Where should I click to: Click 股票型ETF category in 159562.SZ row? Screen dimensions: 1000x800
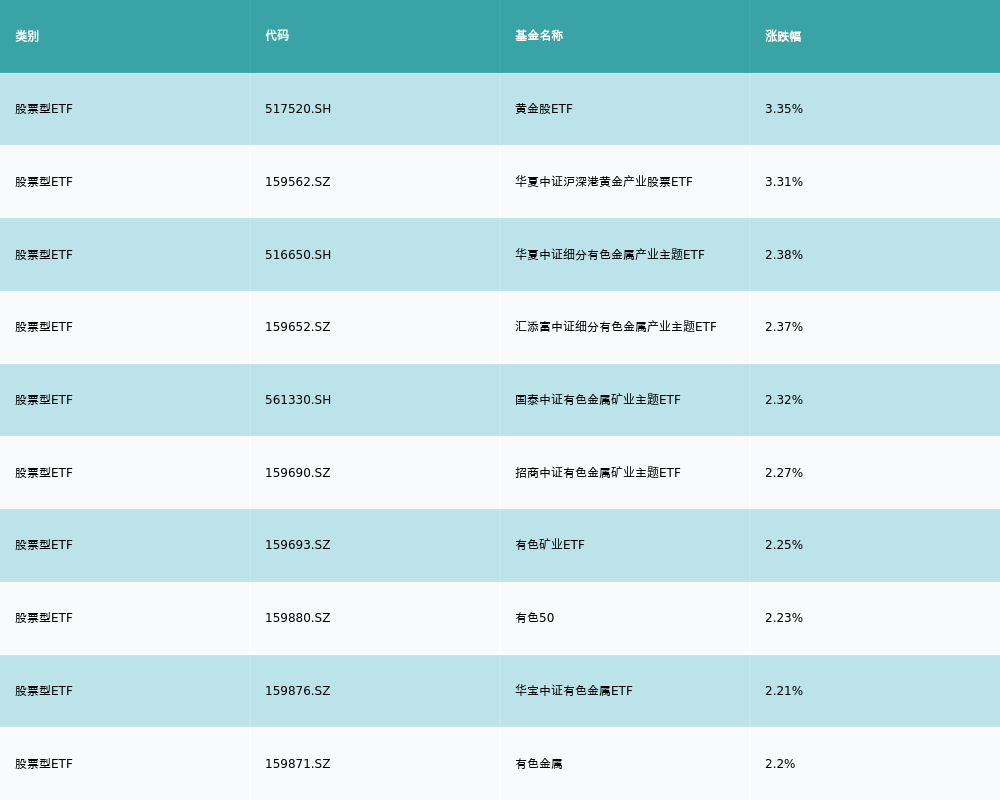pos(44,182)
